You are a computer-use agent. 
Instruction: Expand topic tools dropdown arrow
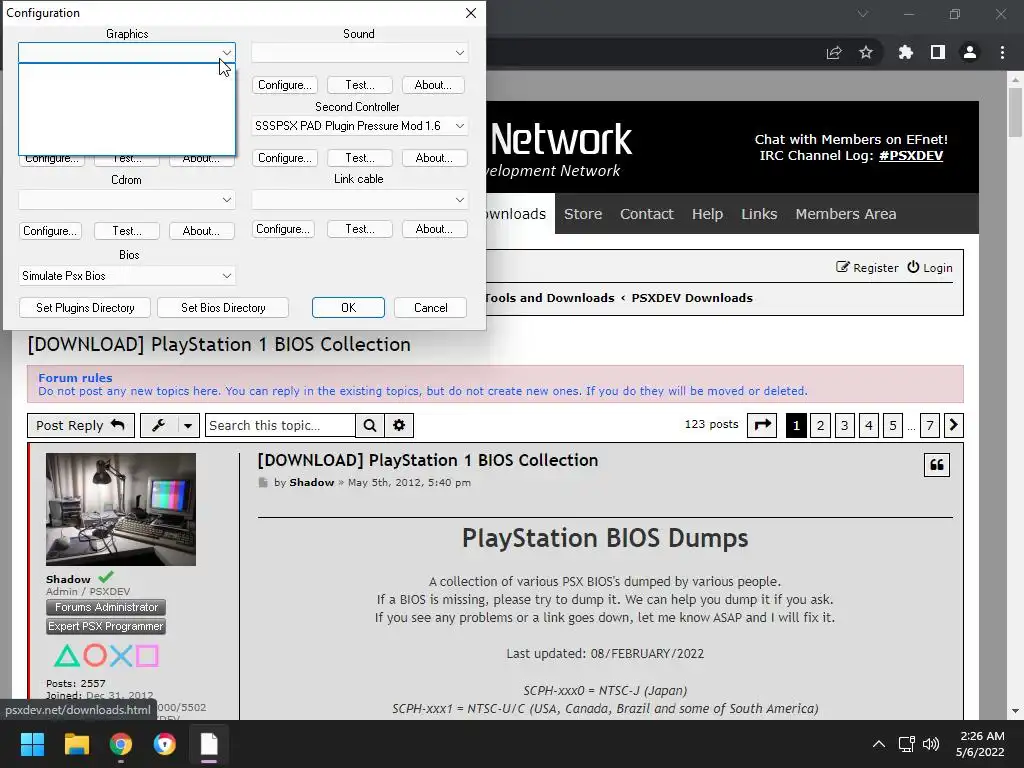pyautogui.click(x=188, y=425)
